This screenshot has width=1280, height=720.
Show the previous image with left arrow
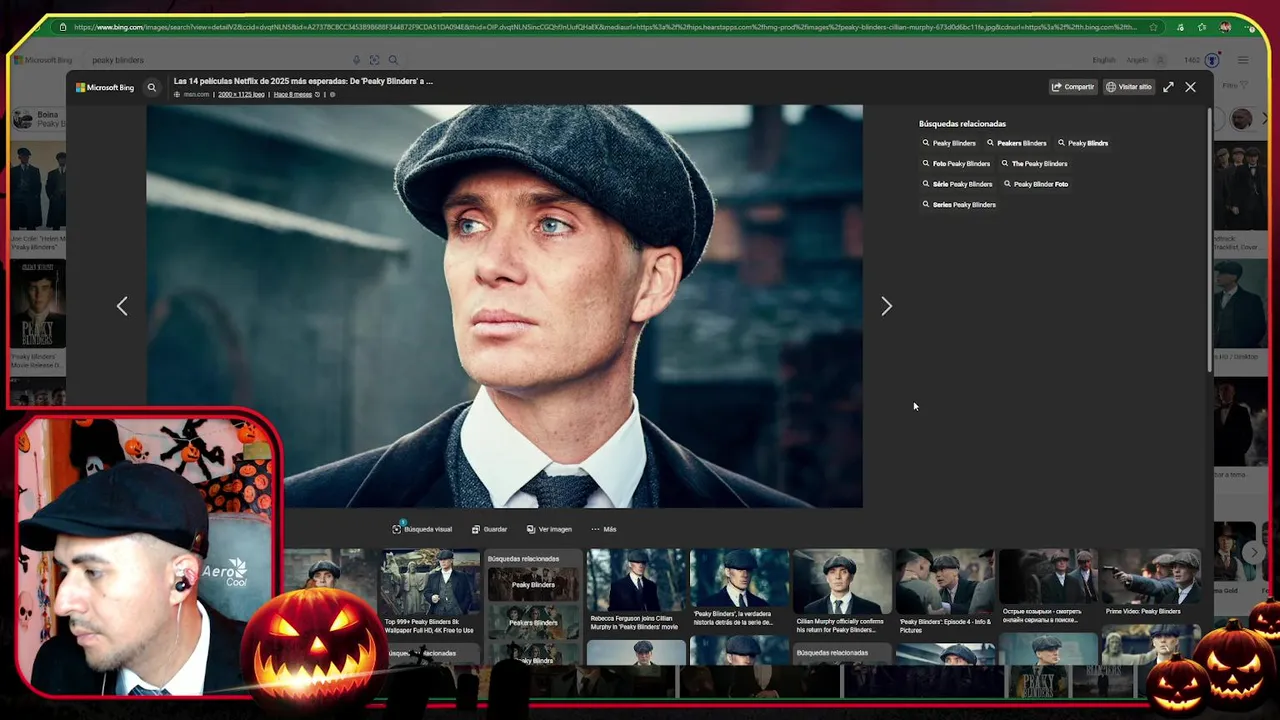pyautogui.click(x=122, y=306)
